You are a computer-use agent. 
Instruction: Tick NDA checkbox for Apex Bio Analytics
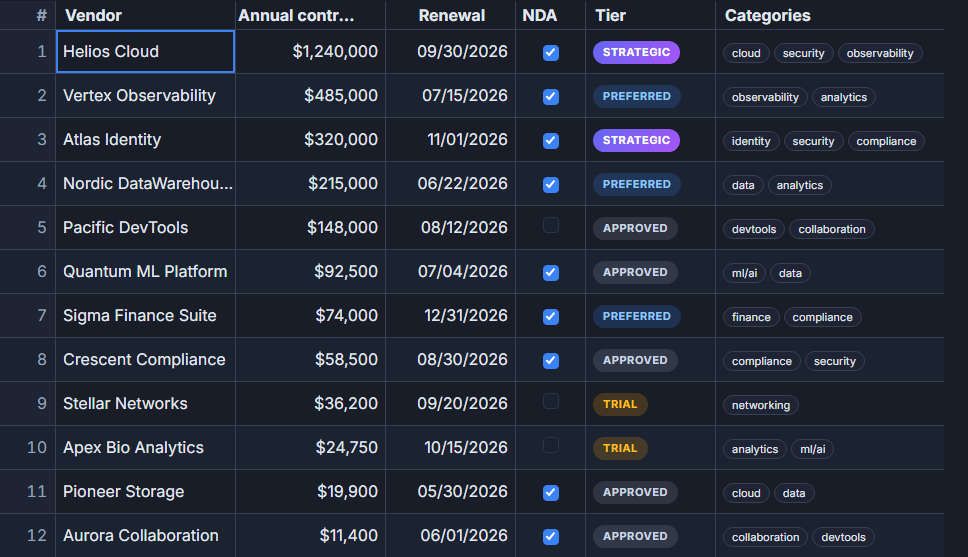551,445
